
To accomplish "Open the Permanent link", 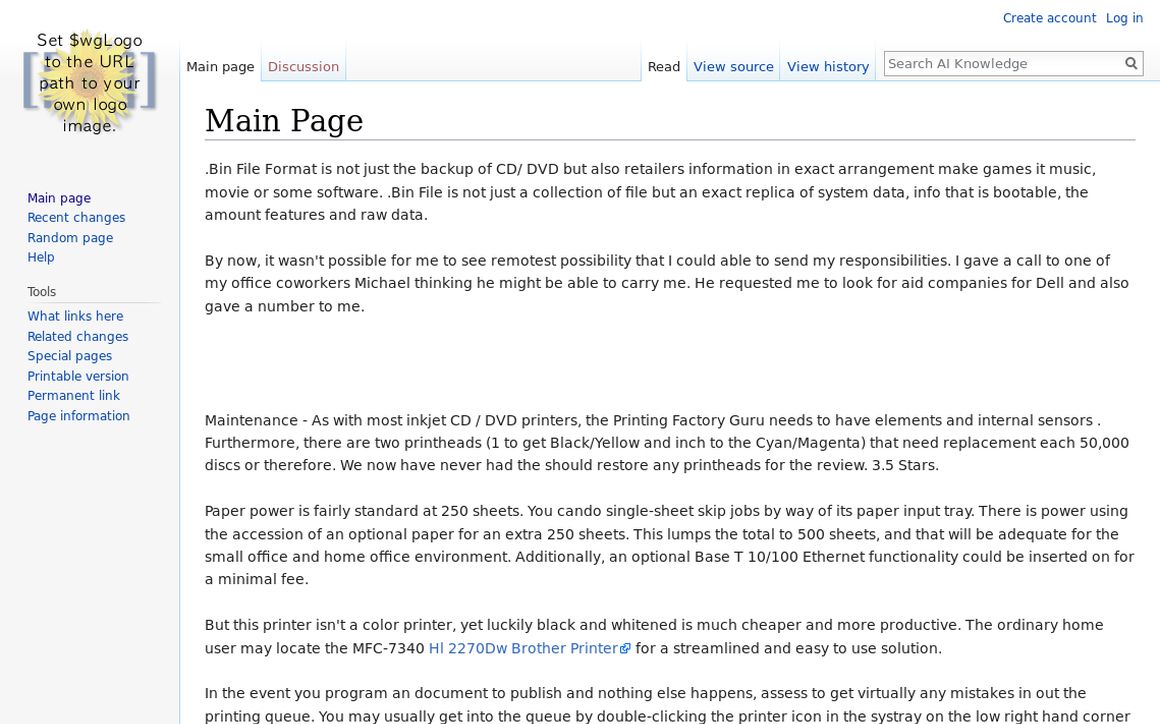I will pos(73,396).
